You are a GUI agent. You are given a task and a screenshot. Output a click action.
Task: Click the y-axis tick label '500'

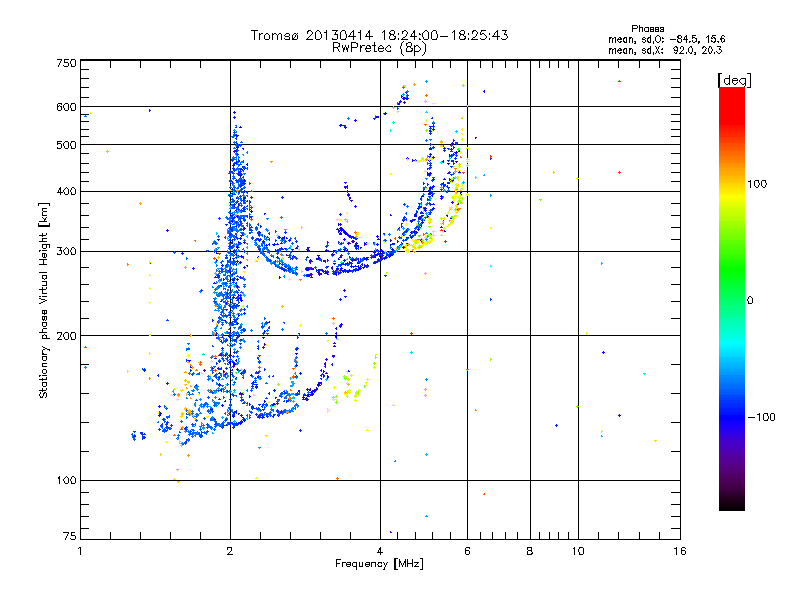[66, 145]
